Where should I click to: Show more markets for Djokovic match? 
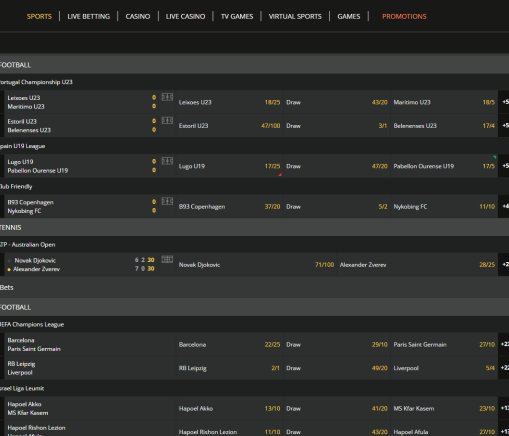coord(504,265)
